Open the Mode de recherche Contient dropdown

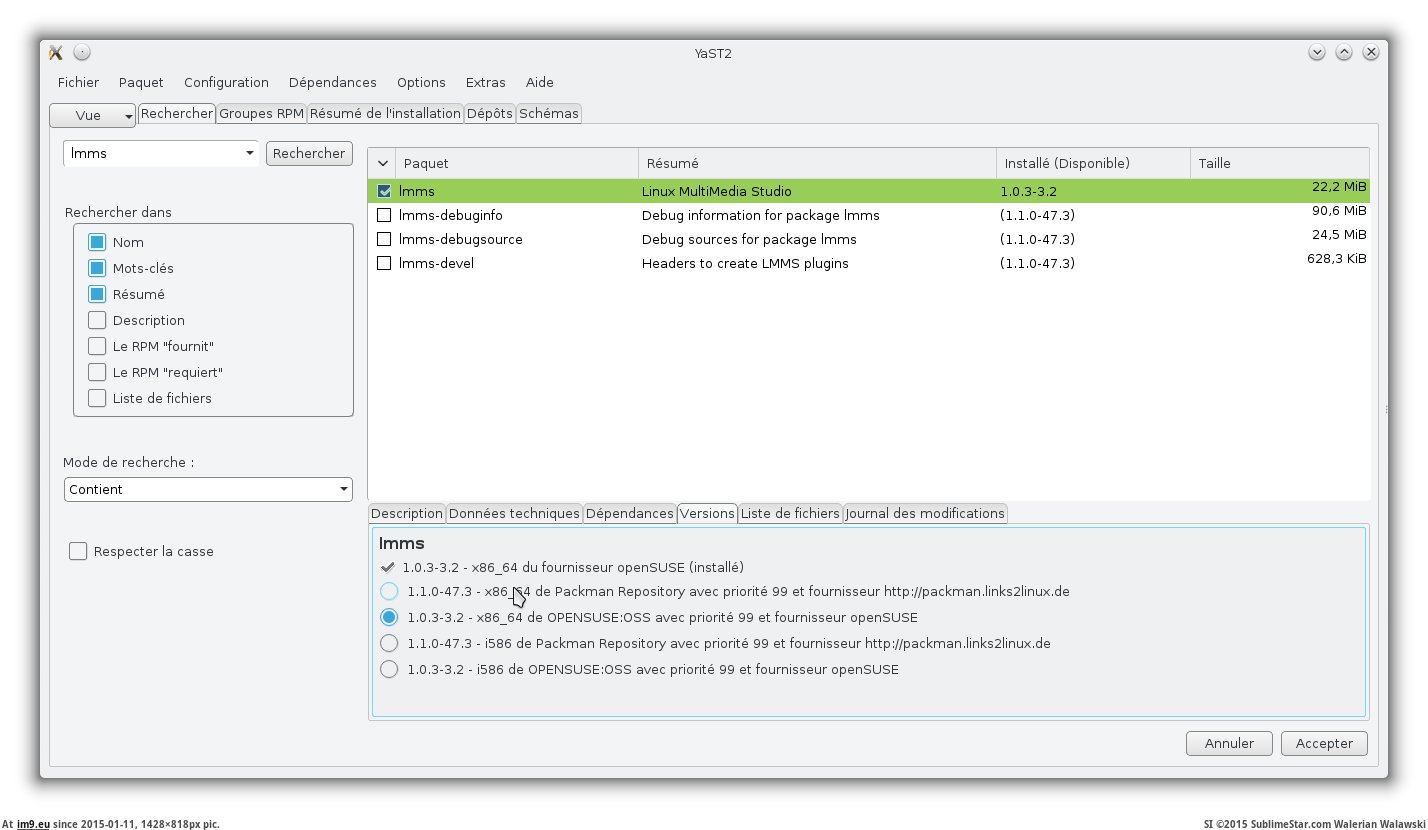(x=208, y=490)
